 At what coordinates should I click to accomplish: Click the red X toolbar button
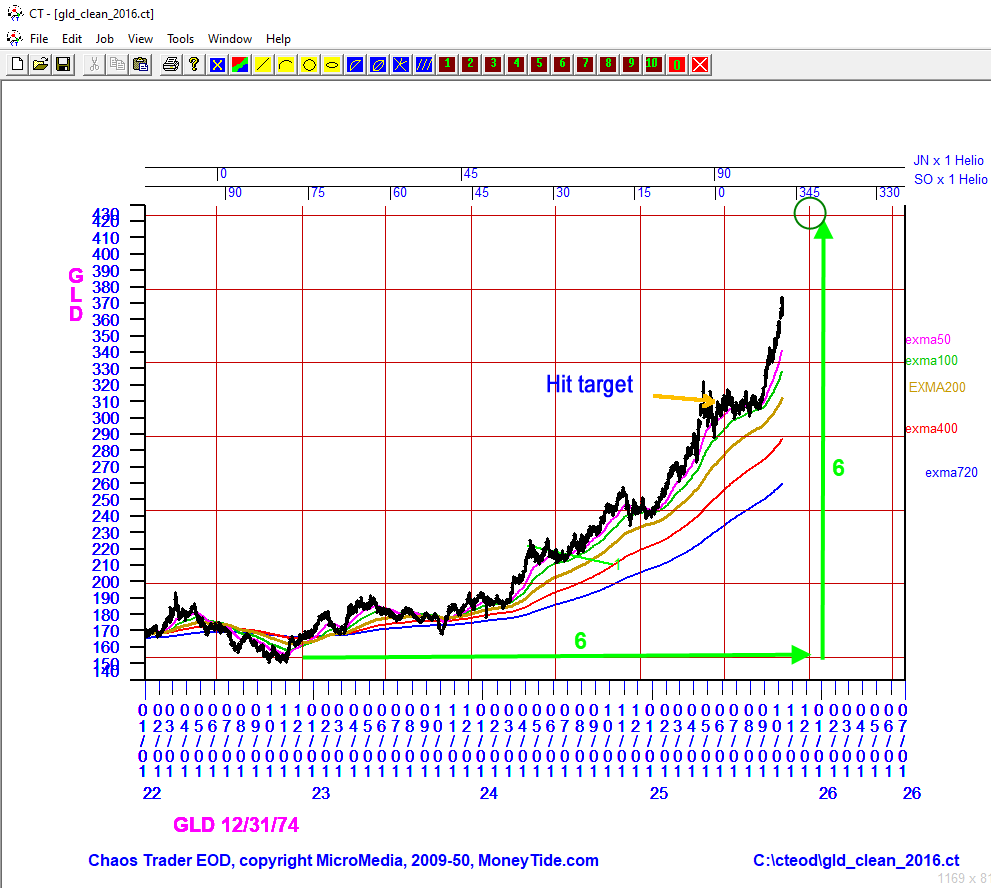(700, 64)
